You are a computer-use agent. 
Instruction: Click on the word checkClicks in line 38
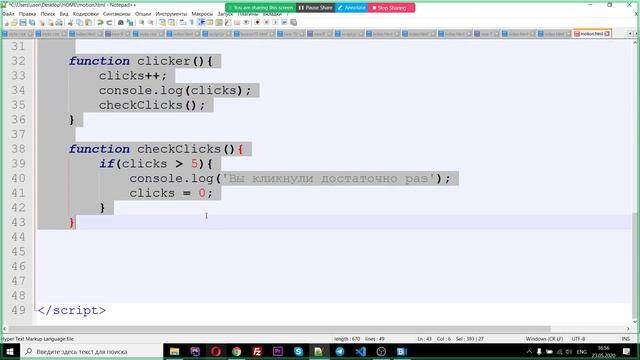(179, 149)
